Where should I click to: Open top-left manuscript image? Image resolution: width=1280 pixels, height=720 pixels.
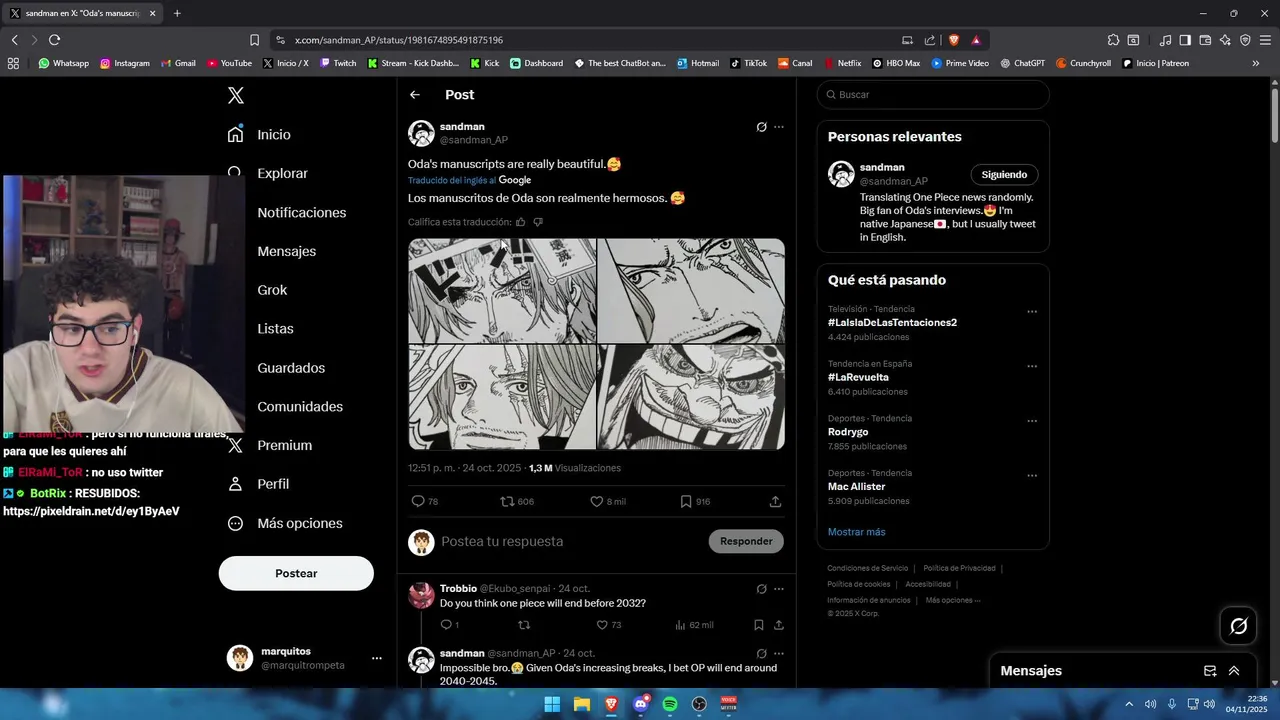pyautogui.click(x=502, y=290)
